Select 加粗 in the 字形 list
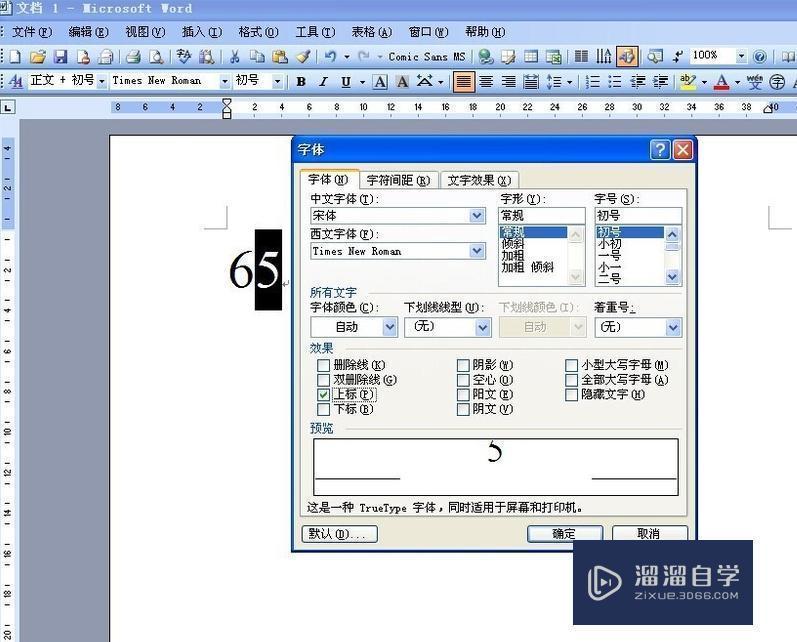Viewport: 797px width, 642px height. point(512,256)
